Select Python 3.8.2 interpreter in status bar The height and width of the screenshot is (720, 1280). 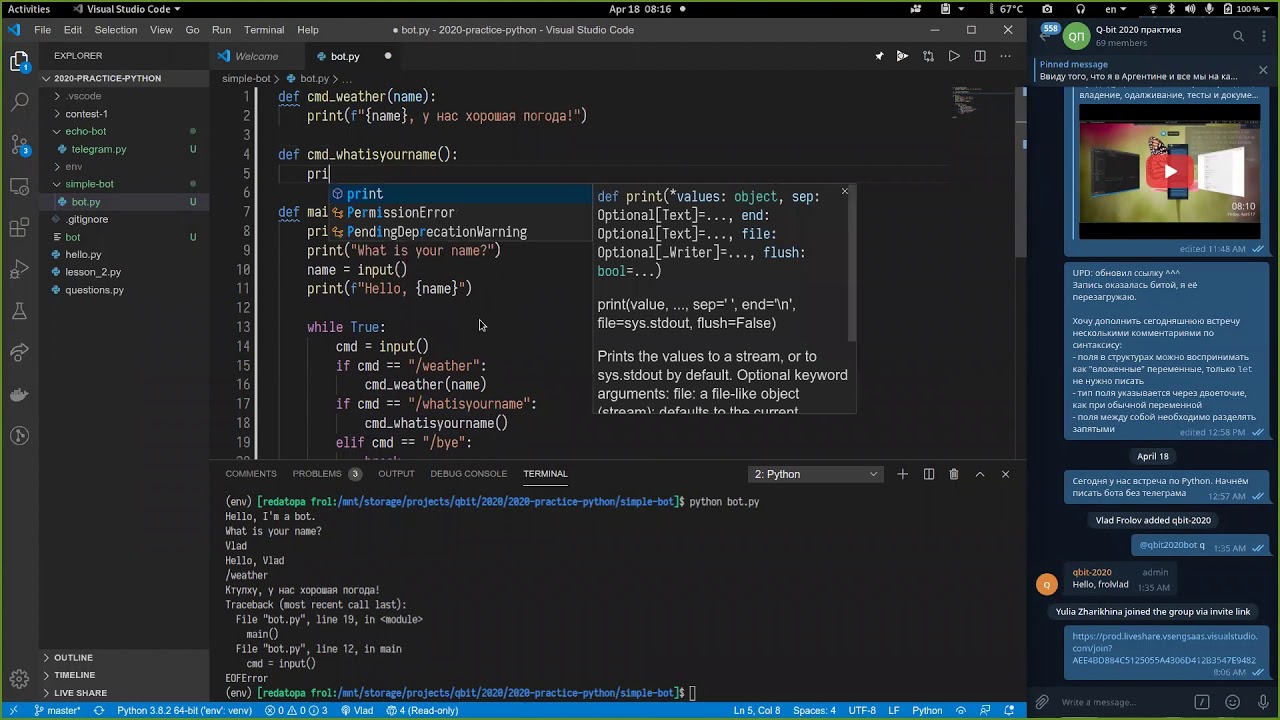click(x=184, y=711)
